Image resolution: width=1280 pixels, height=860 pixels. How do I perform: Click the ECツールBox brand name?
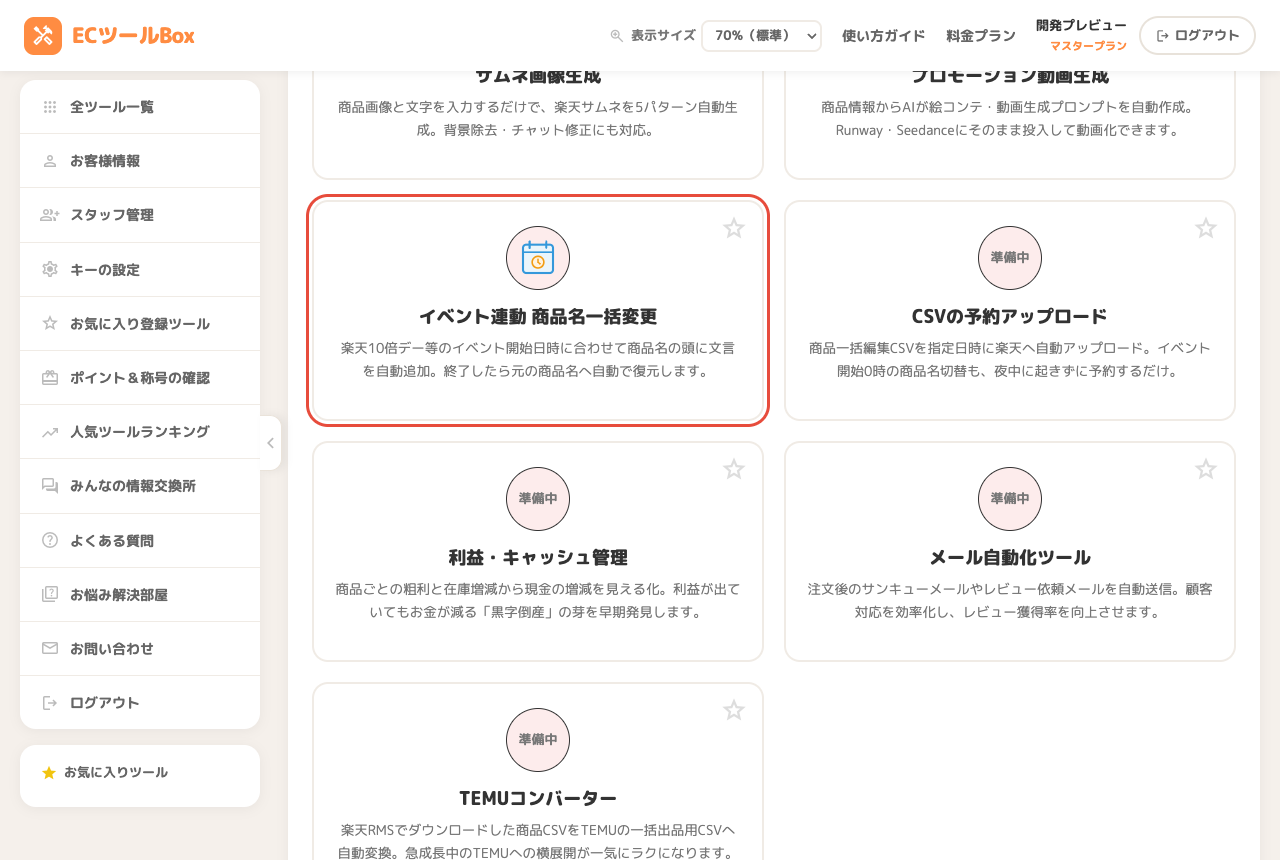(x=133, y=36)
